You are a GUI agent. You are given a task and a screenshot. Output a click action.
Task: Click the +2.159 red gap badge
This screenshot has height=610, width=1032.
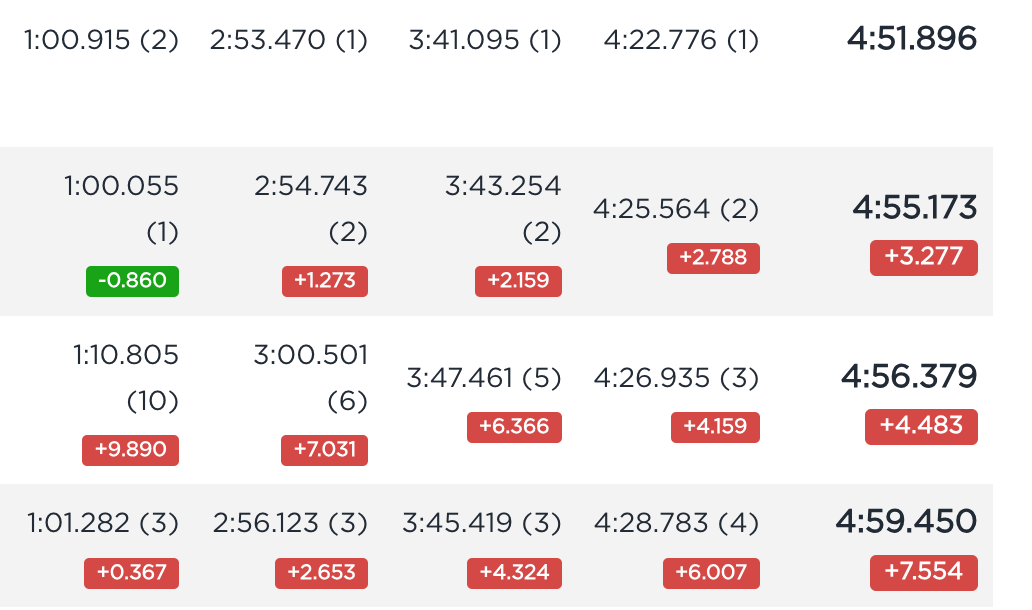point(518,281)
